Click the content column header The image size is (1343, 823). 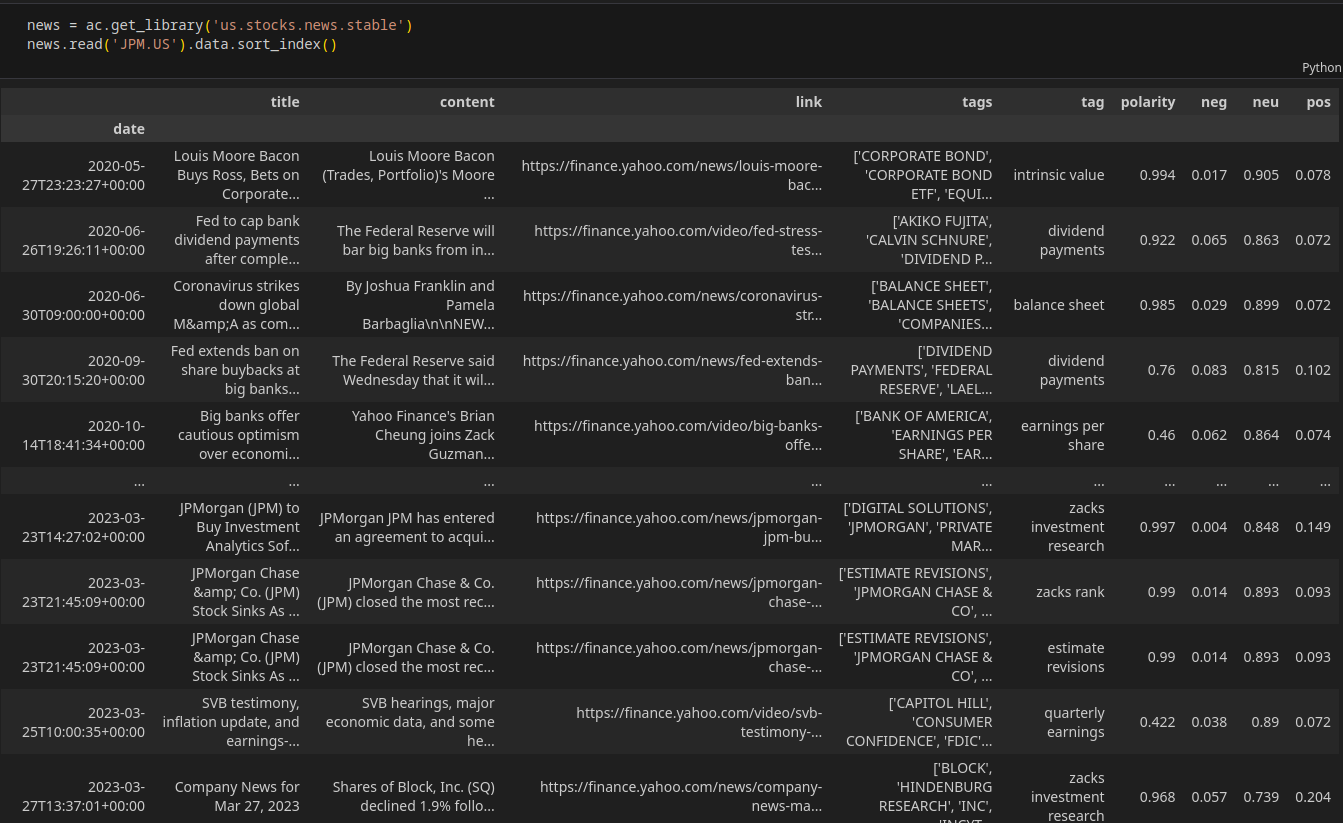click(467, 102)
